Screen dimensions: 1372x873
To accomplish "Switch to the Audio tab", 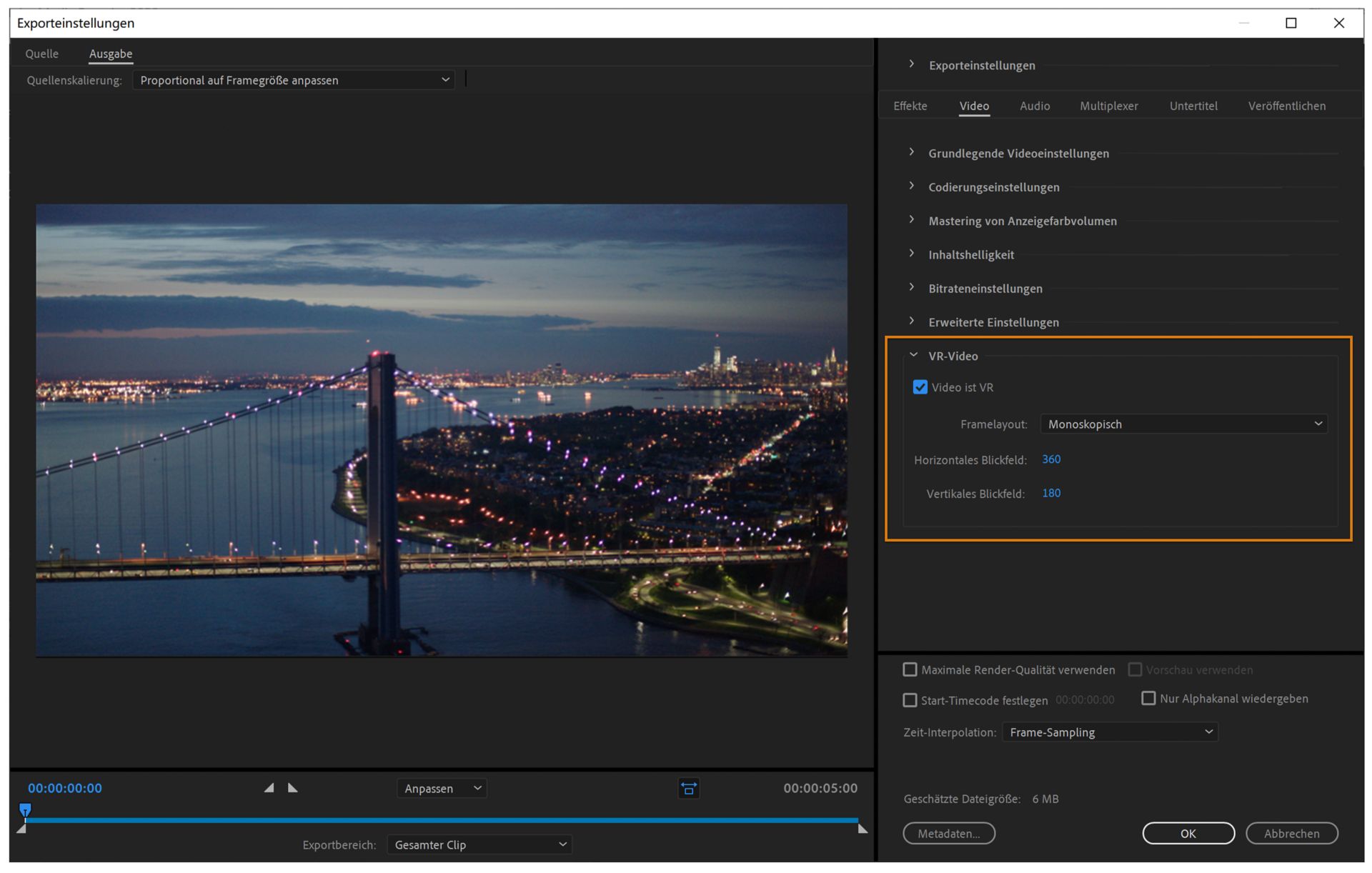I will pyautogui.click(x=1034, y=106).
